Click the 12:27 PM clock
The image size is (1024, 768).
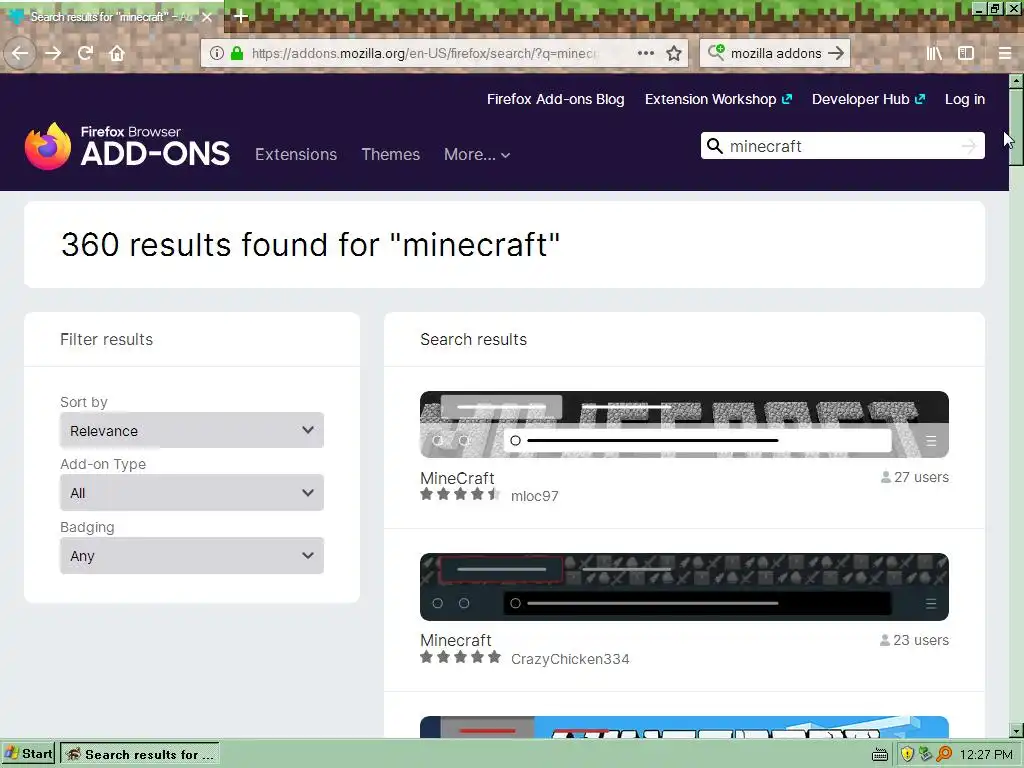pos(986,755)
